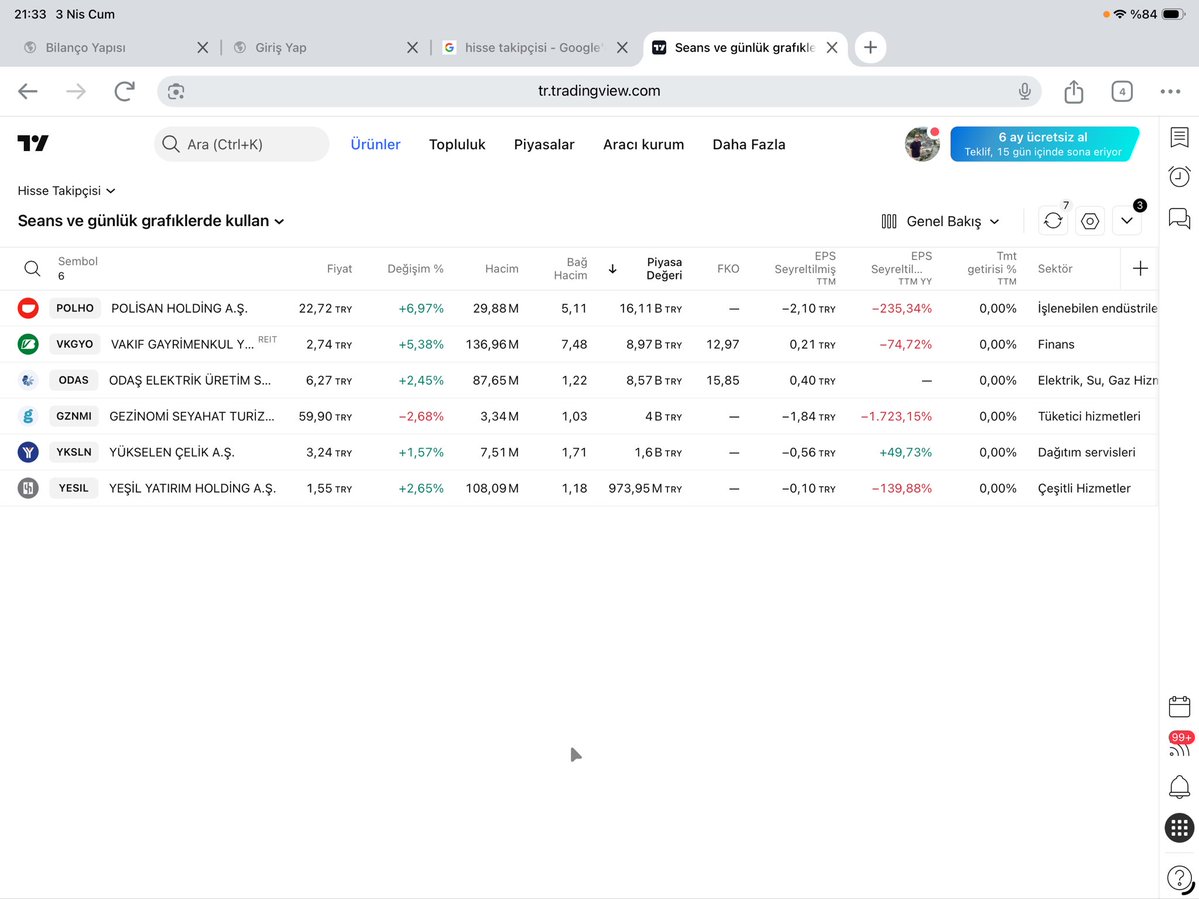Select POLİSAN HOLDİNG A.Ş. company name
This screenshot has height=899, width=1199.
179,308
